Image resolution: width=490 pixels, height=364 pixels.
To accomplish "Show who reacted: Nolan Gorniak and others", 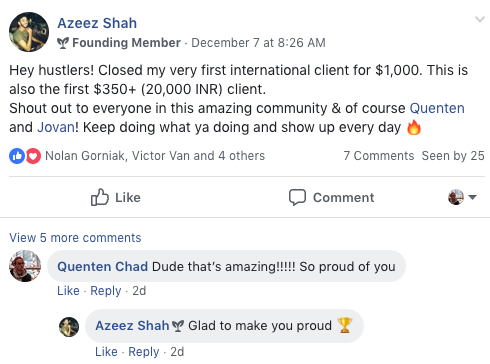I will [155, 156].
